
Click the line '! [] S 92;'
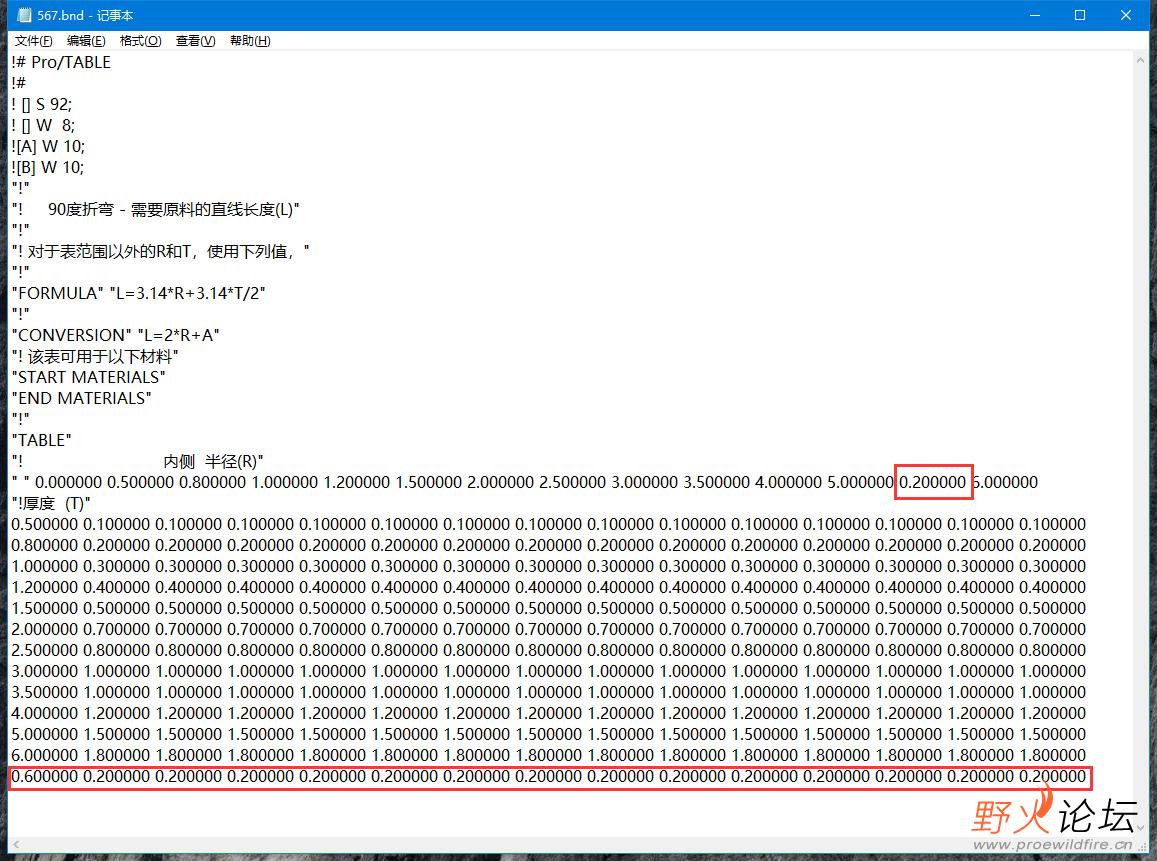41,105
